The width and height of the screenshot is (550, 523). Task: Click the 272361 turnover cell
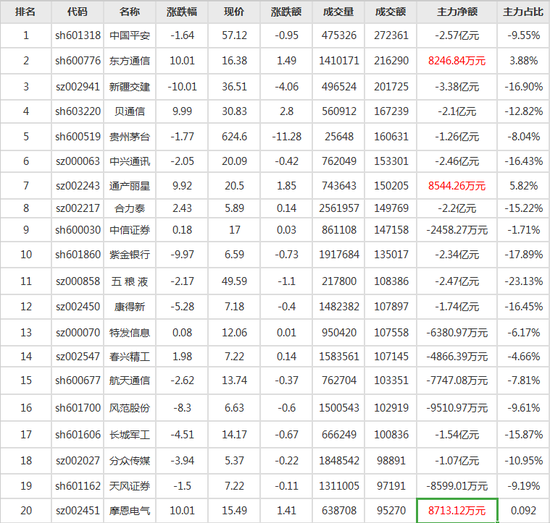pos(391,35)
